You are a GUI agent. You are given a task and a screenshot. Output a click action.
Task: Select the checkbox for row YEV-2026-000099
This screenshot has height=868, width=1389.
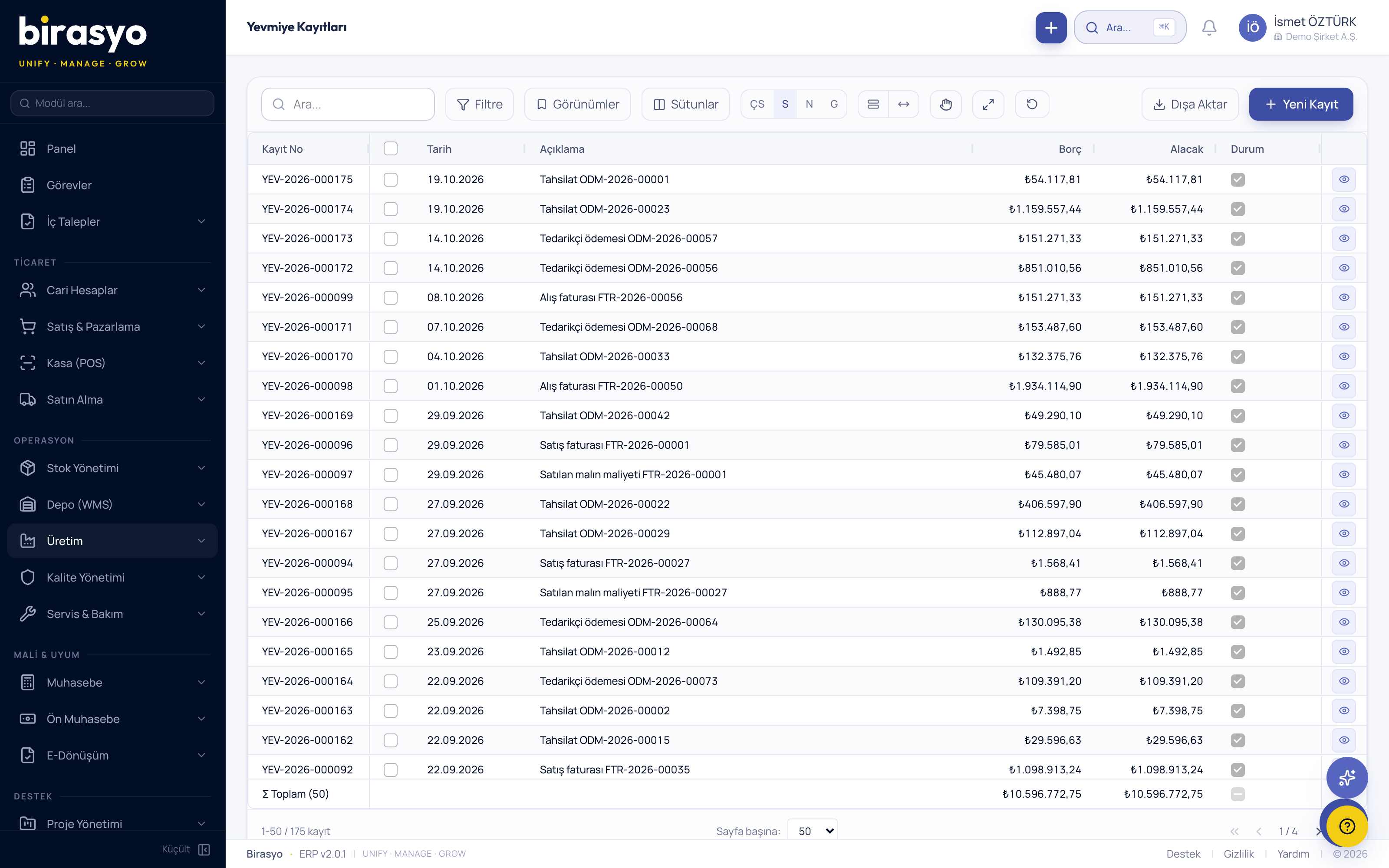pyautogui.click(x=390, y=297)
